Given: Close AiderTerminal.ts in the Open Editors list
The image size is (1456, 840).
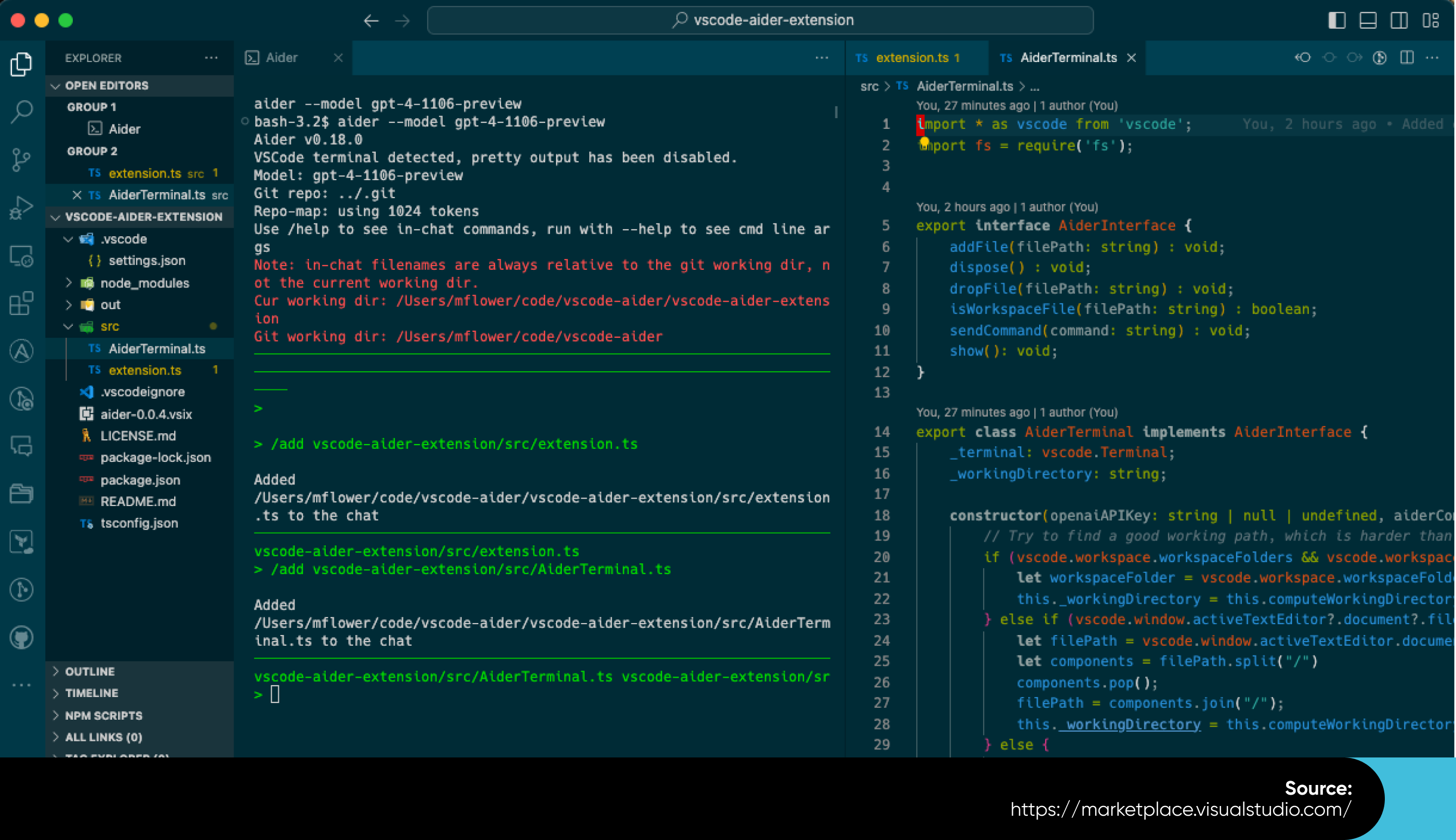Looking at the screenshot, I should (76, 195).
